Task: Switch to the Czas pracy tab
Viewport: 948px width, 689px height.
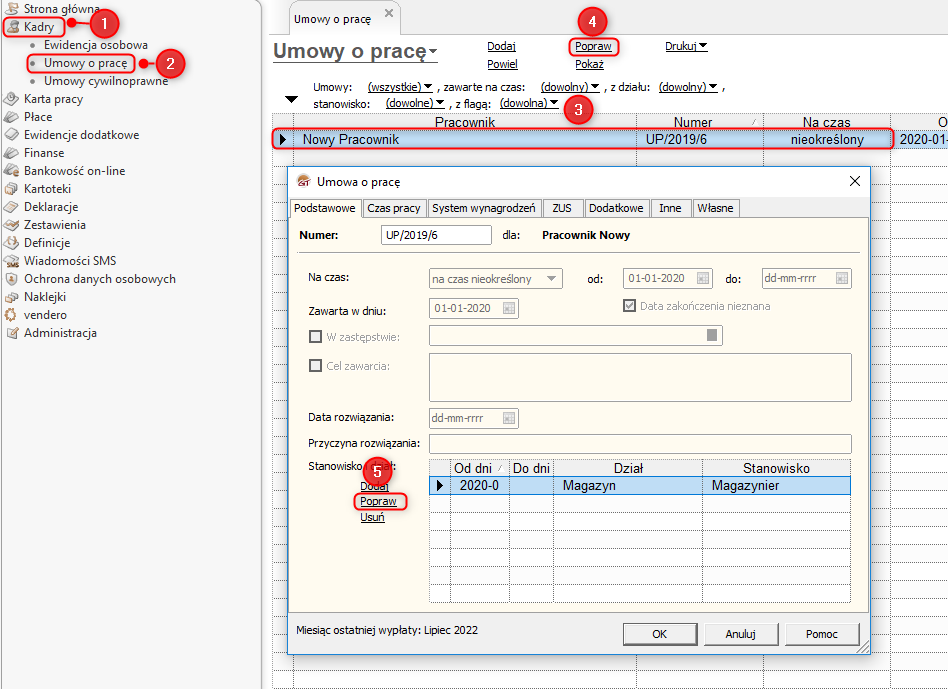Action: pyautogui.click(x=393, y=208)
